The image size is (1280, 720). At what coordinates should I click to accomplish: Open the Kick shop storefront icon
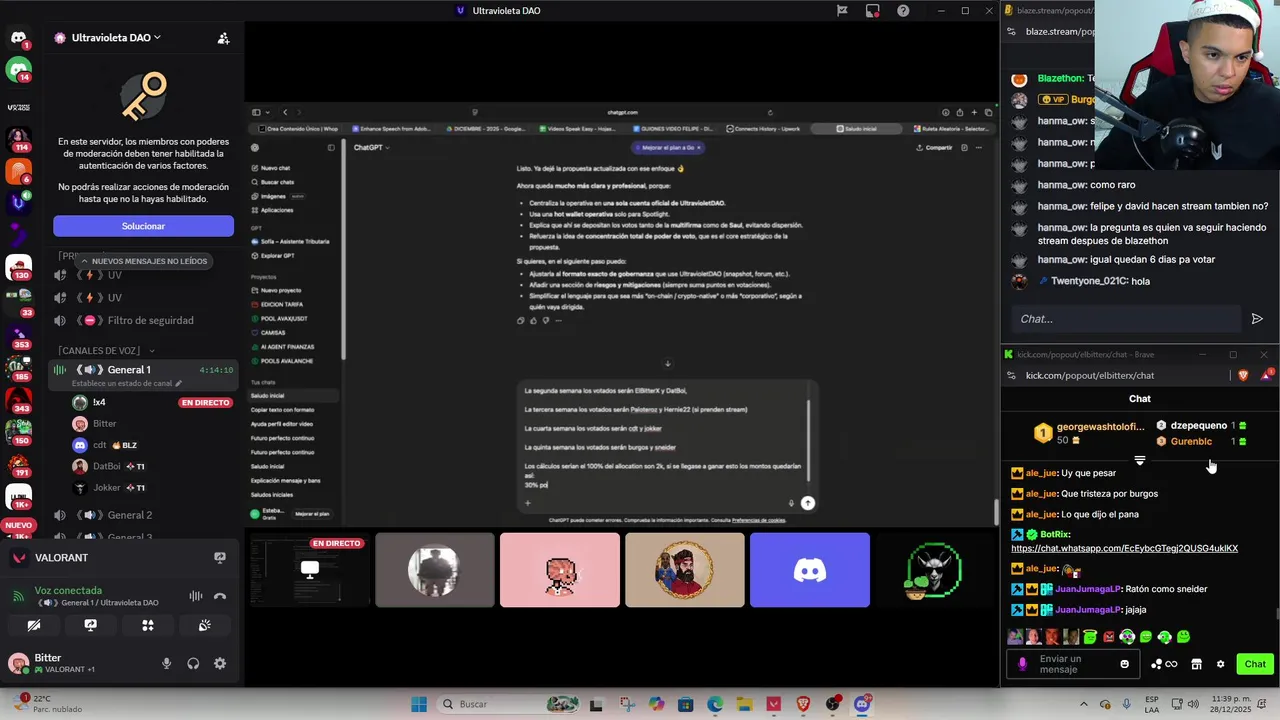[x=1196, y=664]
